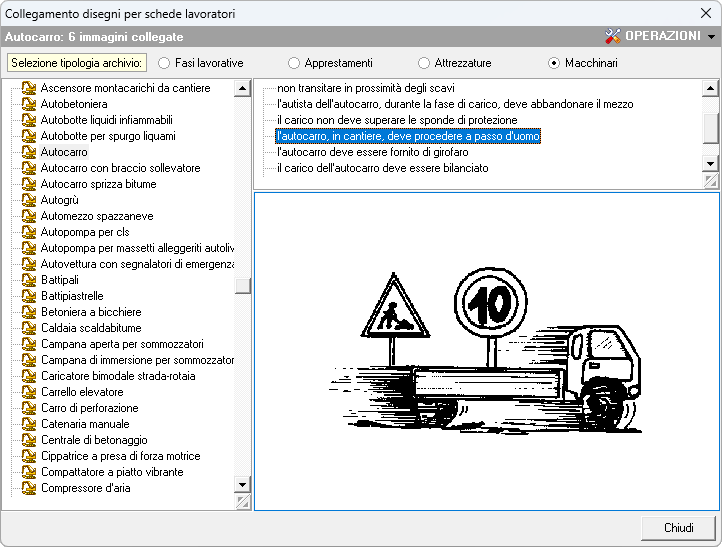Select Autocarro con braccio sollevatore in tree
This screenshot has height=547, width=722.
coord(120,168)
